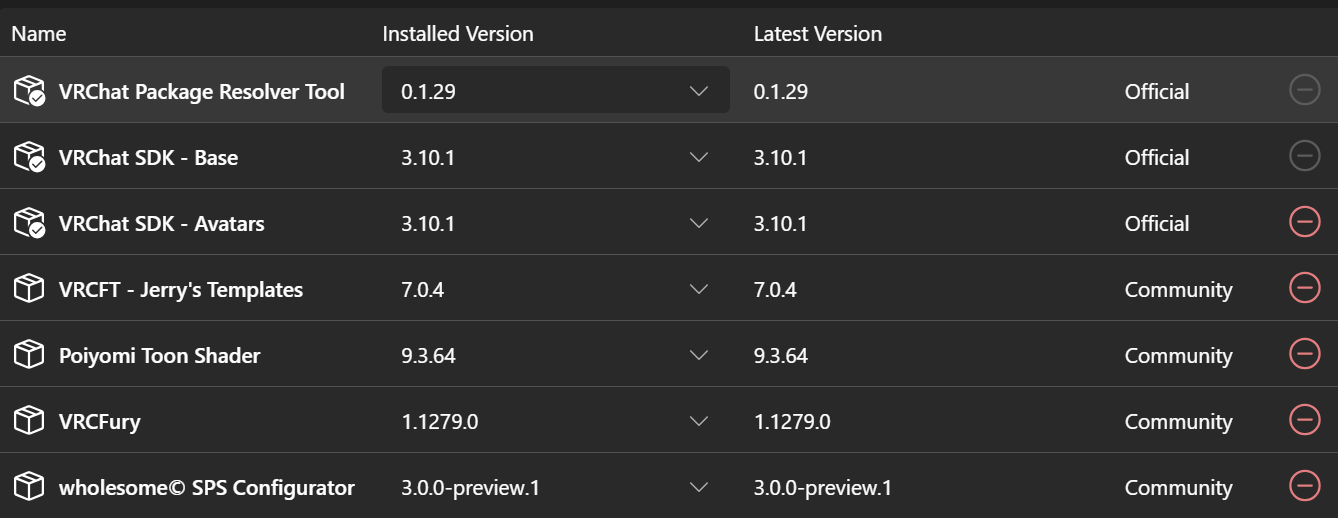Remove VRChat SDK - Avatars package
The width and height of the screenshot is (1338, 518).
[x=1304, y=222]
